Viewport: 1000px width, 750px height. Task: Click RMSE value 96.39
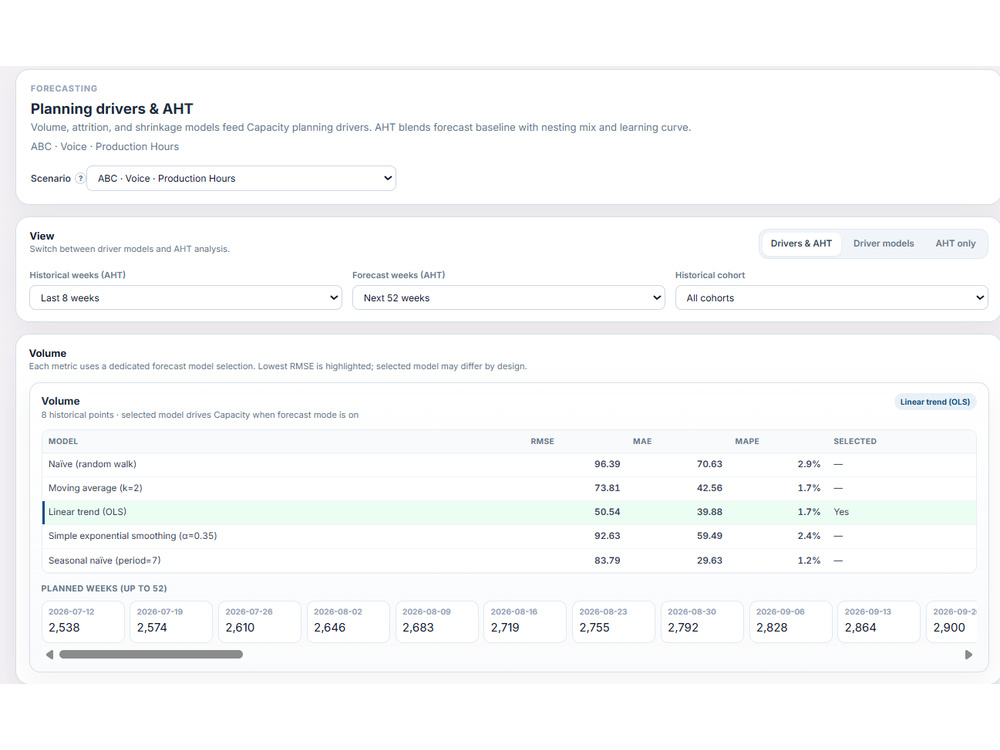click(x=607, y=464)
